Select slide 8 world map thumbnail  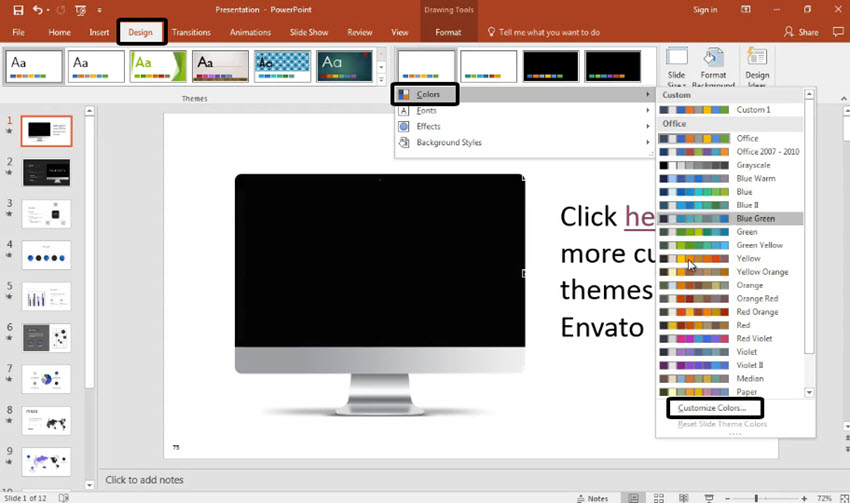(46, 421)
